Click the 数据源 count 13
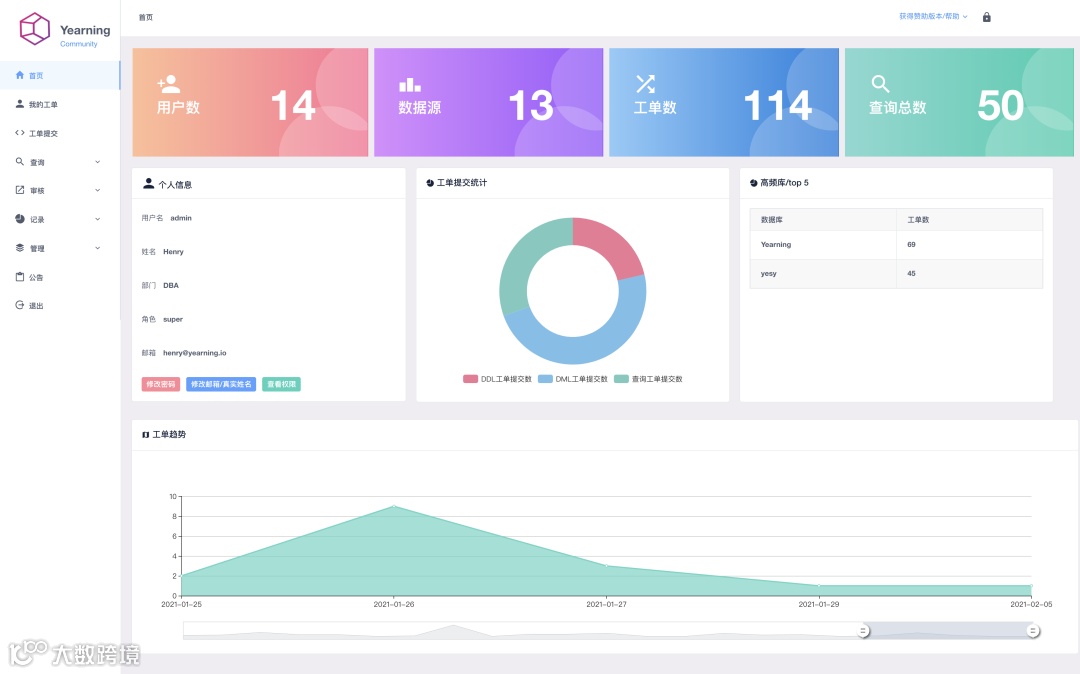 530,105
